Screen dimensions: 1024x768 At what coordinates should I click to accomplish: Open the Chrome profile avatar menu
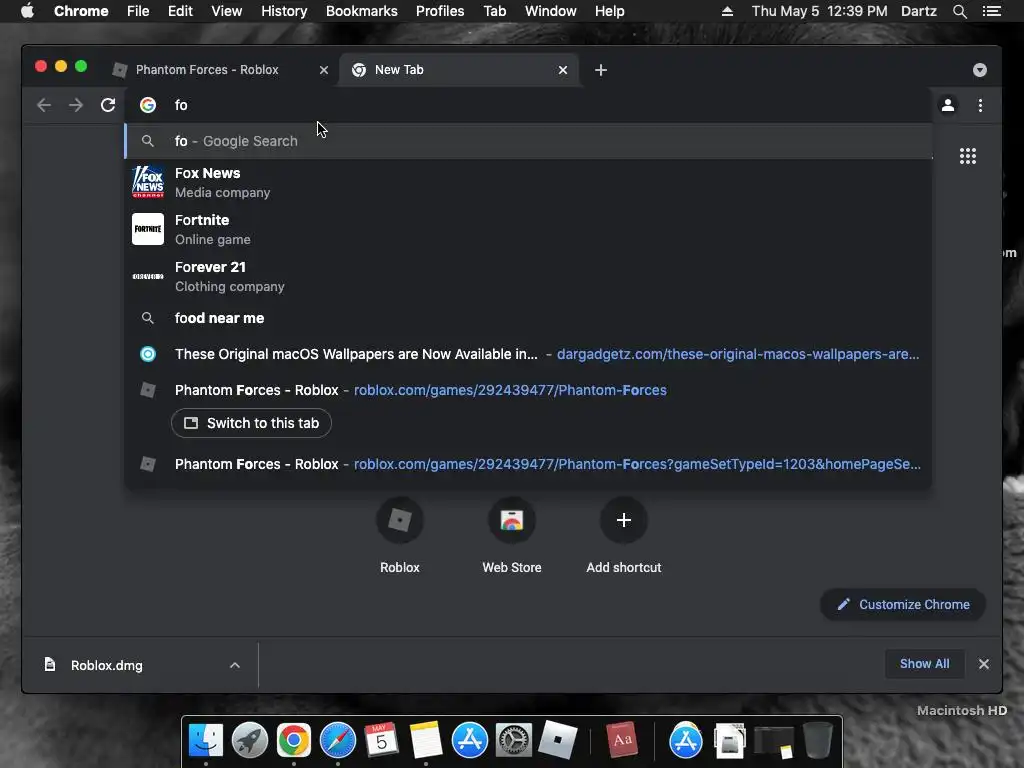[x=948, y=105]
